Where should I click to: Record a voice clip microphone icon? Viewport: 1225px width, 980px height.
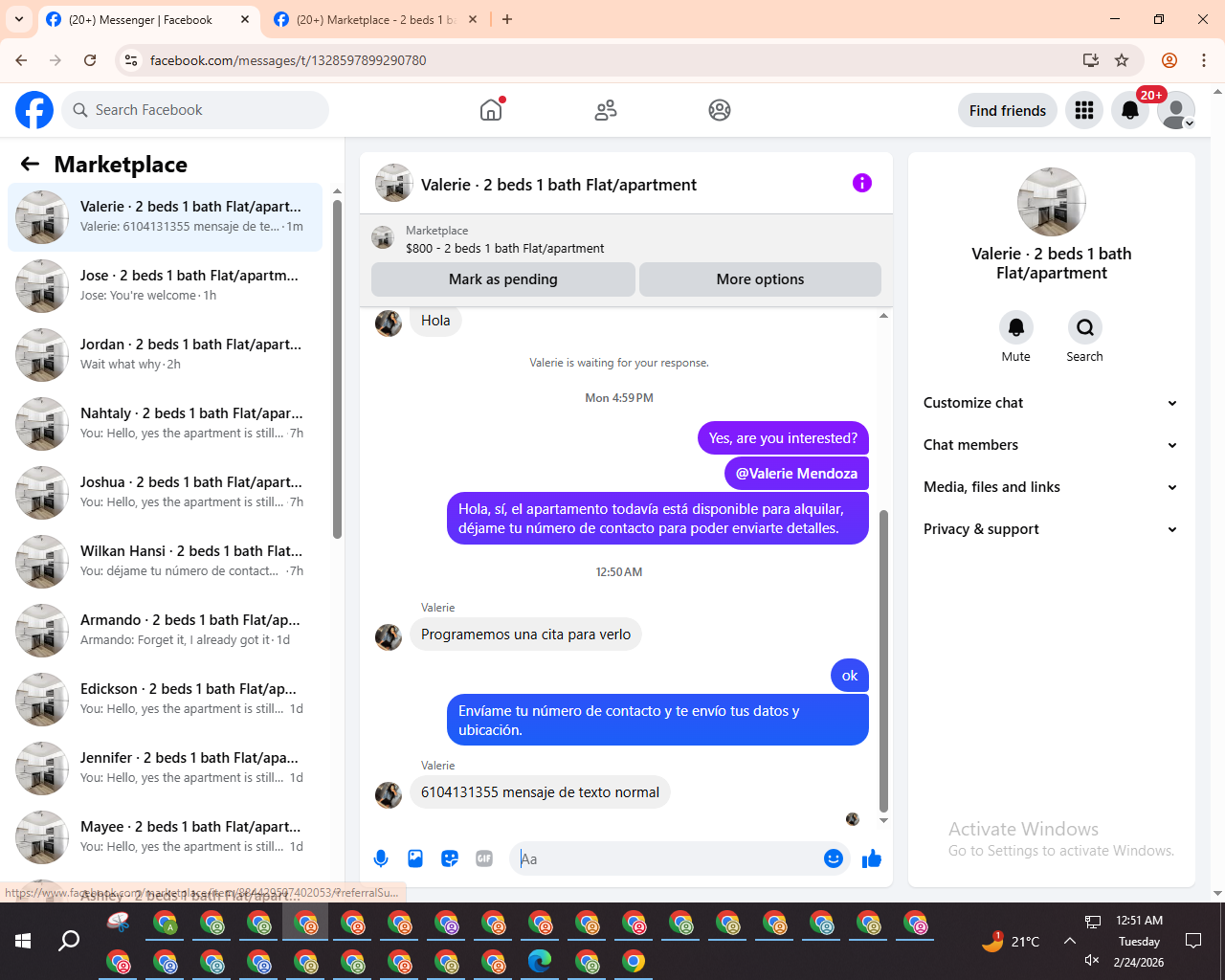(x=381, y=858)
